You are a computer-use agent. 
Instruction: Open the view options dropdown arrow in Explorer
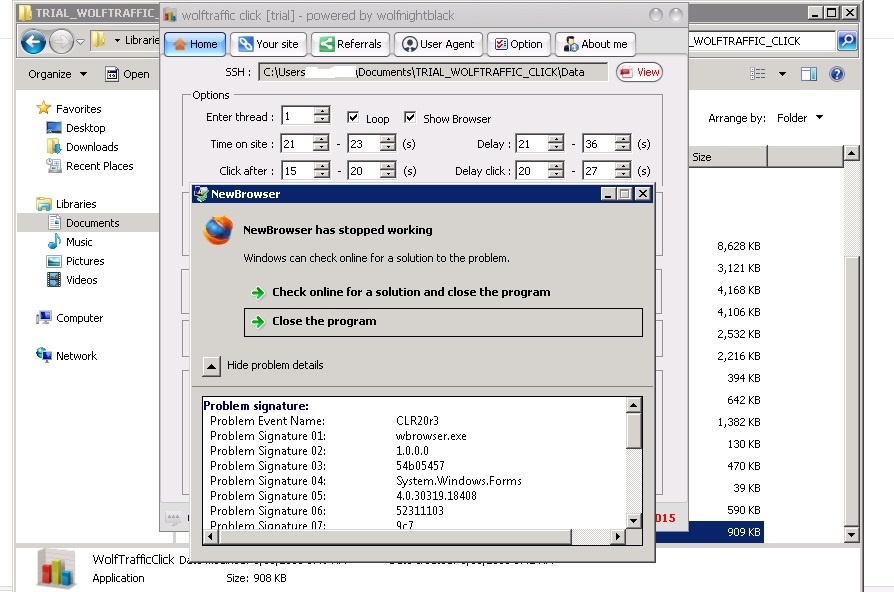(782, 74)
